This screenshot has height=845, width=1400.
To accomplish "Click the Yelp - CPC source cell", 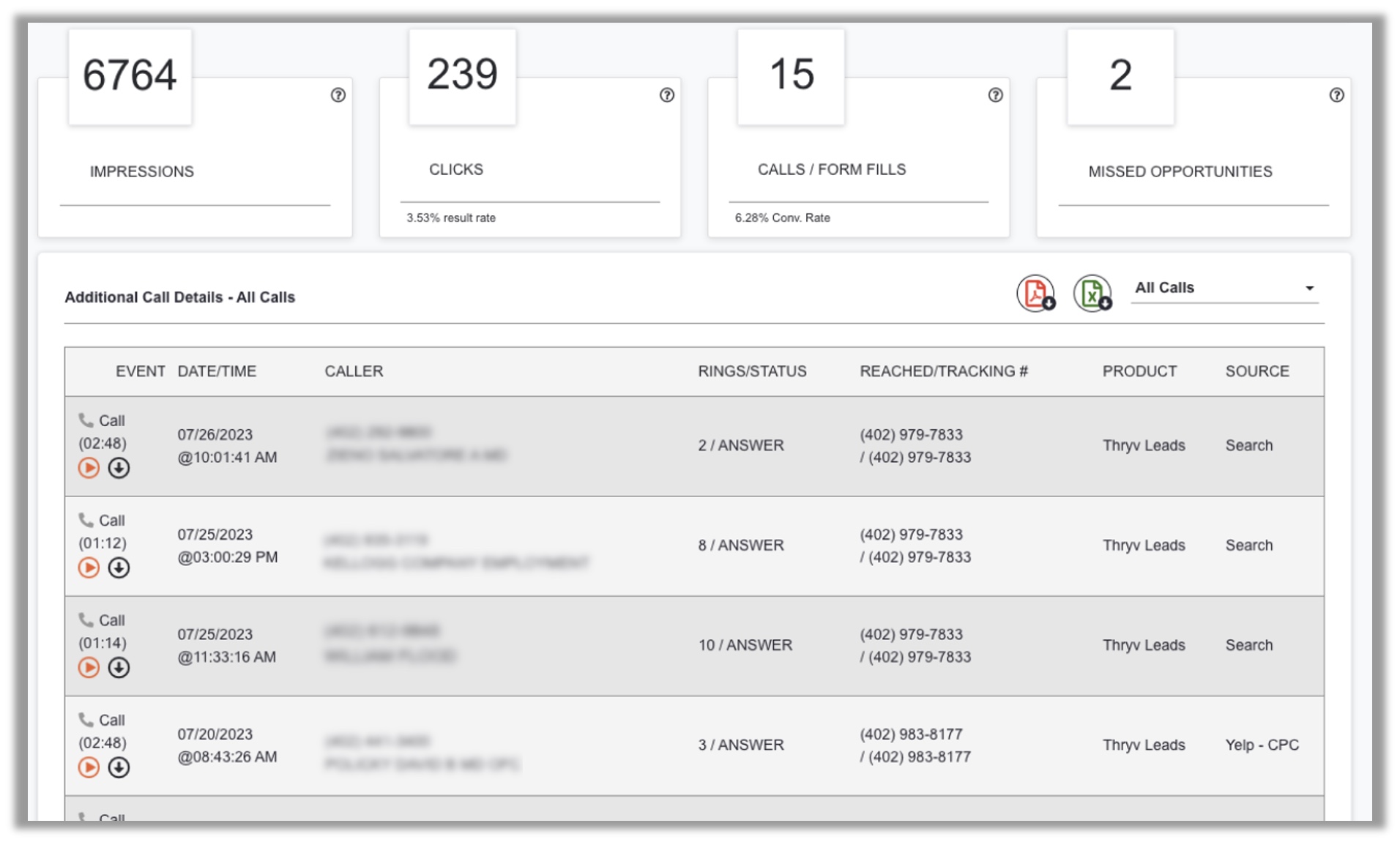I will [x=1262, y=745].
